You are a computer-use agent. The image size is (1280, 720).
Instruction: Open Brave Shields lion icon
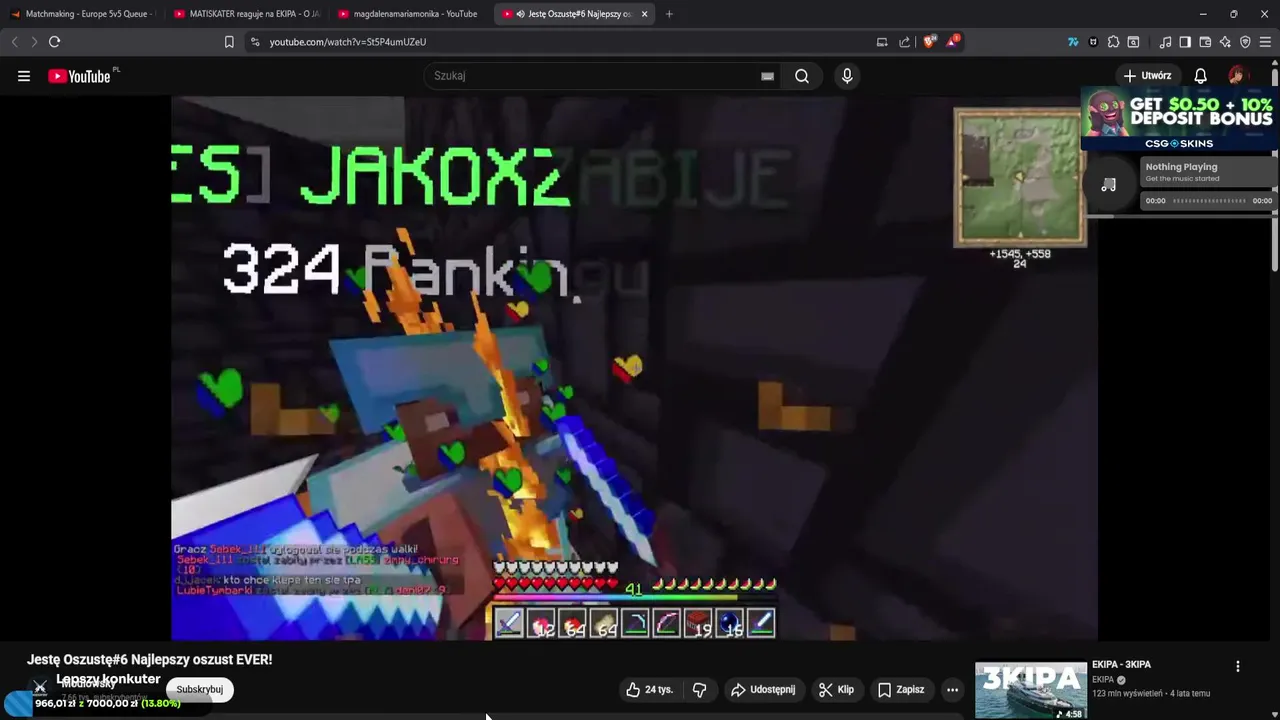(929, 41)
